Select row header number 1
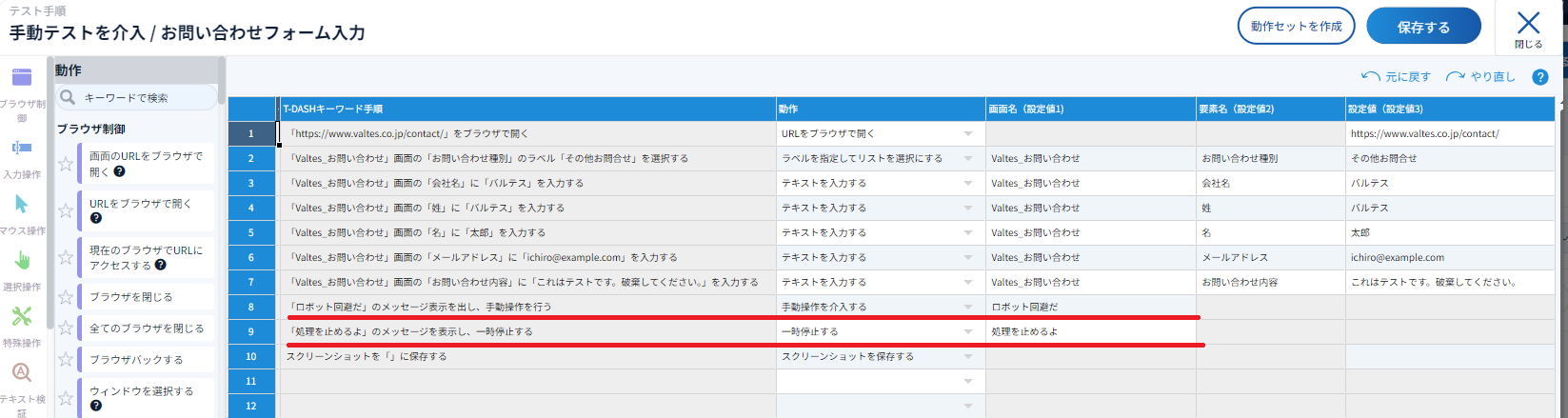The image size is (1568, 418). pyautogui.click(x=251, y=134)
